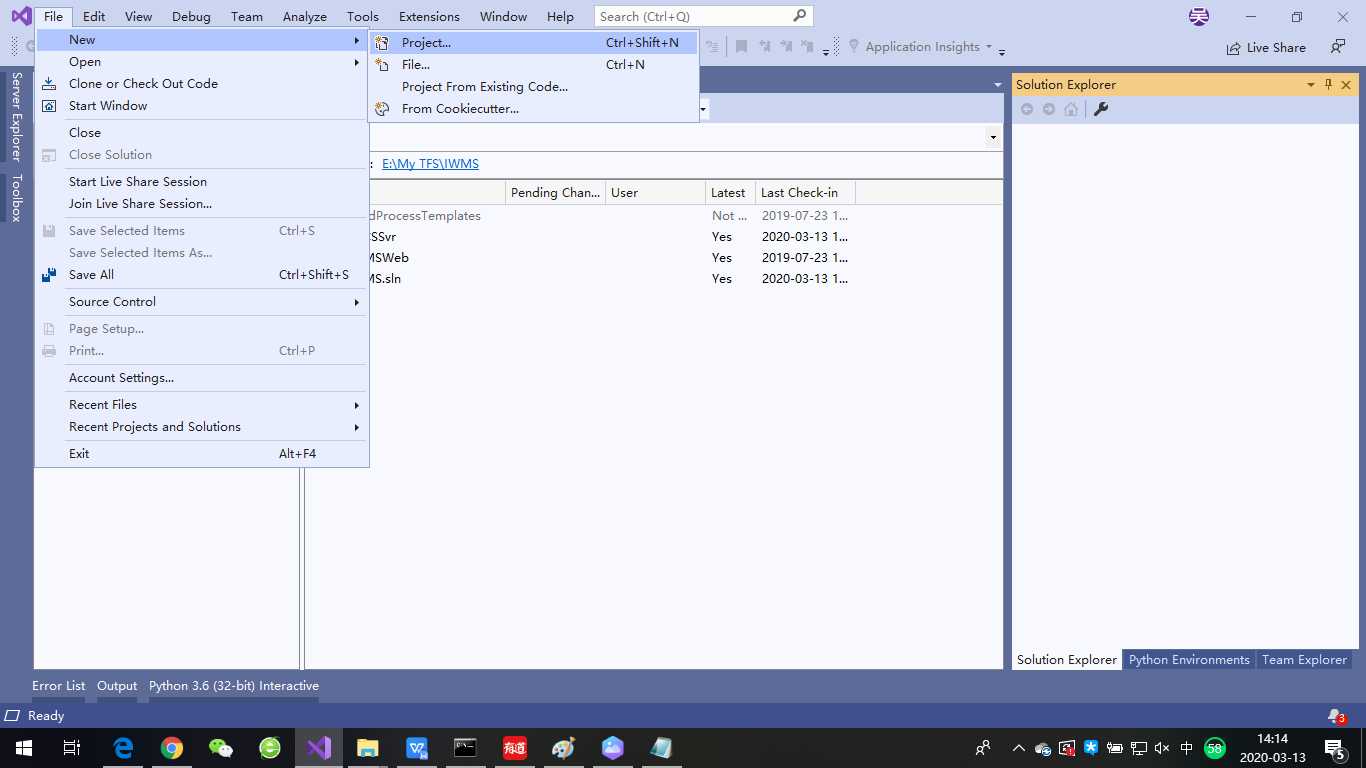Open the Edit menu
Screen dimensions: 1366x768
coord(94,17)
